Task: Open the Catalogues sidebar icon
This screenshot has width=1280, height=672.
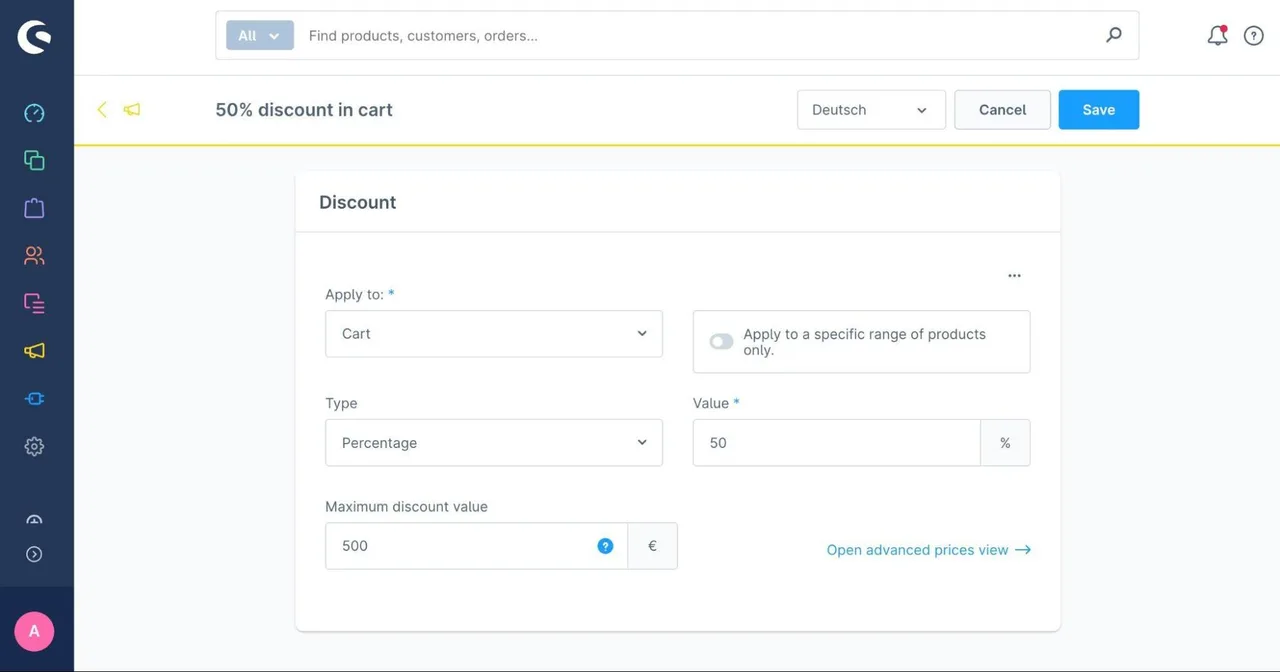Action: pos(34,160)
